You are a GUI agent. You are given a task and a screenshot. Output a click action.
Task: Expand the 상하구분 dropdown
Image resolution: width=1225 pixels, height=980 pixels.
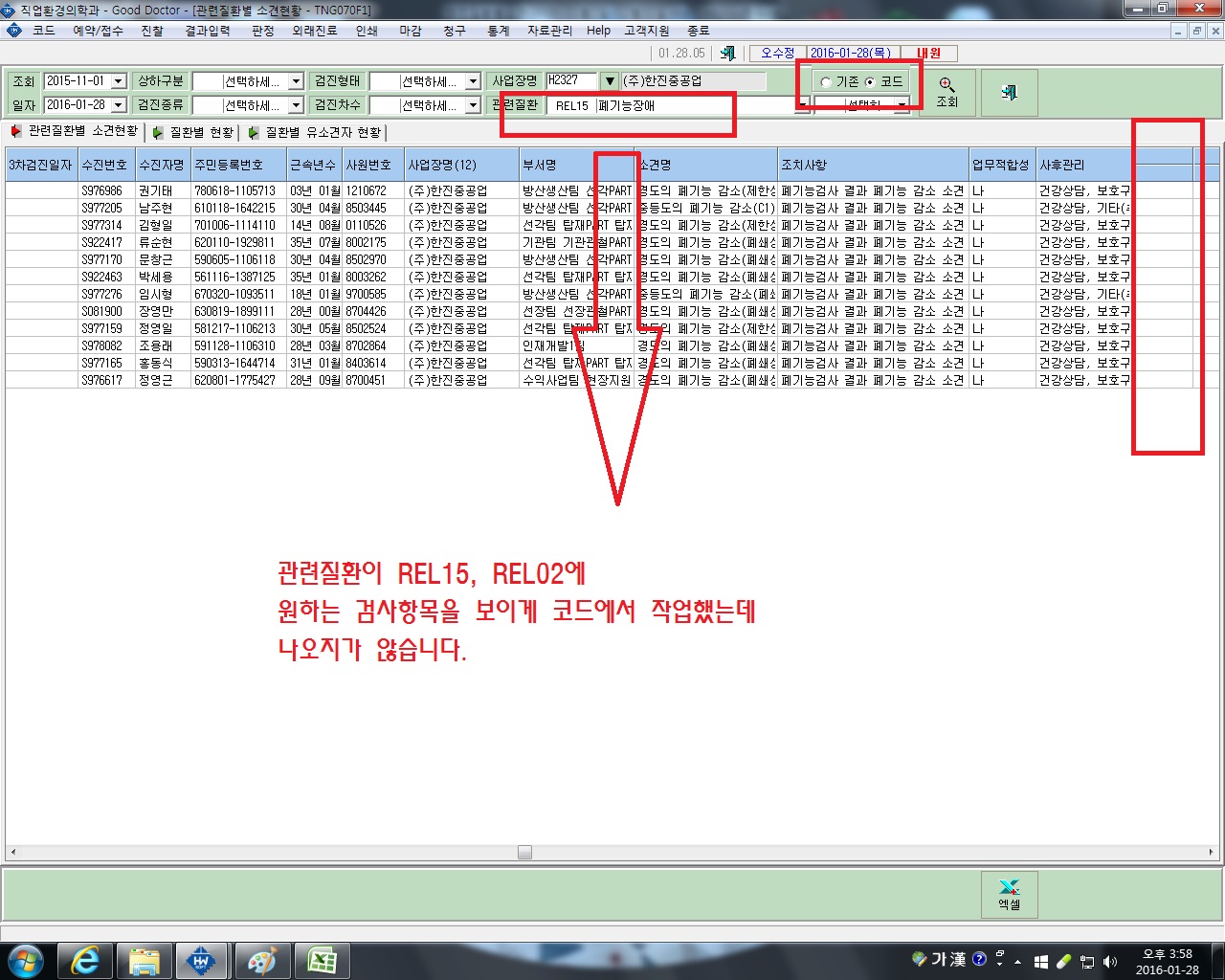pyautogui.click(x=296, y=82)
